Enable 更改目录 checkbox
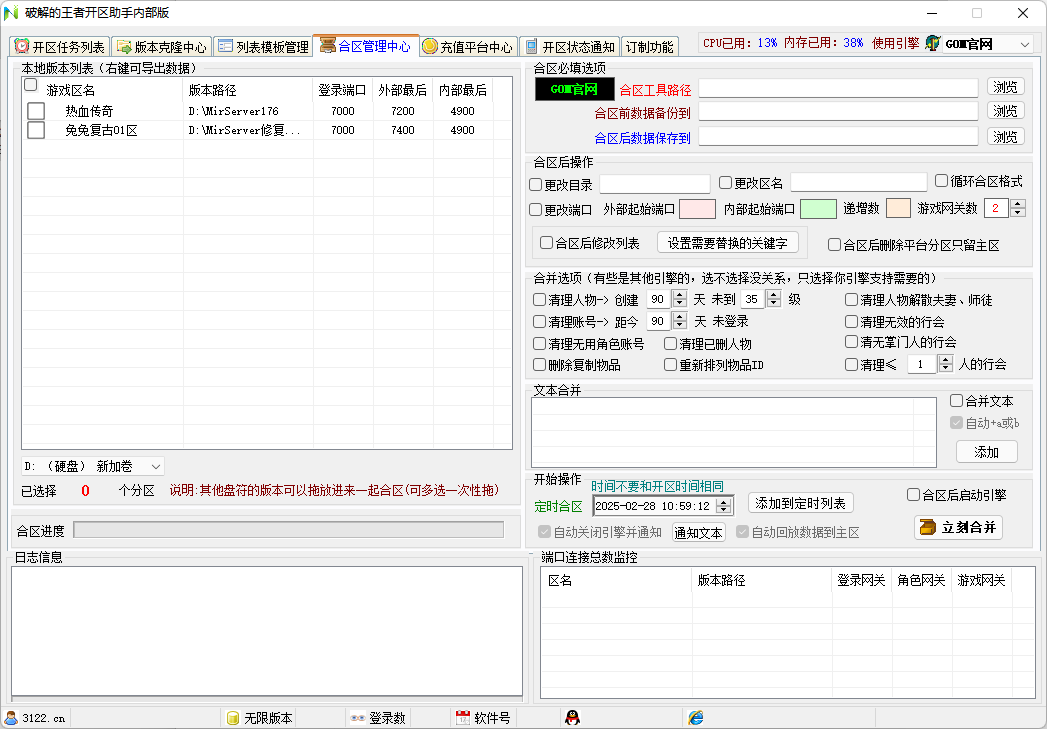The width and height of the screenshot is (1047, 729). [x=536, y=184]
